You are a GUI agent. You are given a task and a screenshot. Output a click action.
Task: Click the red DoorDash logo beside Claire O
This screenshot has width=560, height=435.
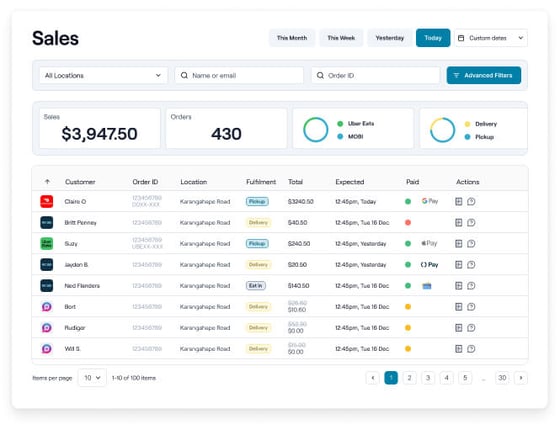point(47,201)
